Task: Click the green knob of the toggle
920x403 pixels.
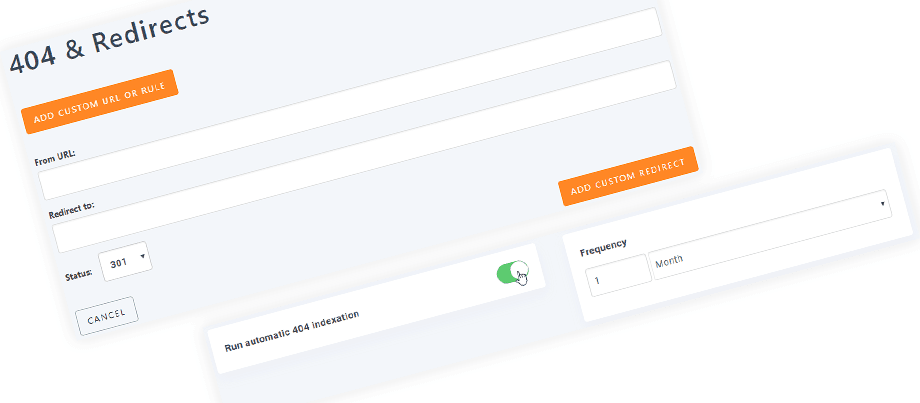Action: (x=520, y=270)
